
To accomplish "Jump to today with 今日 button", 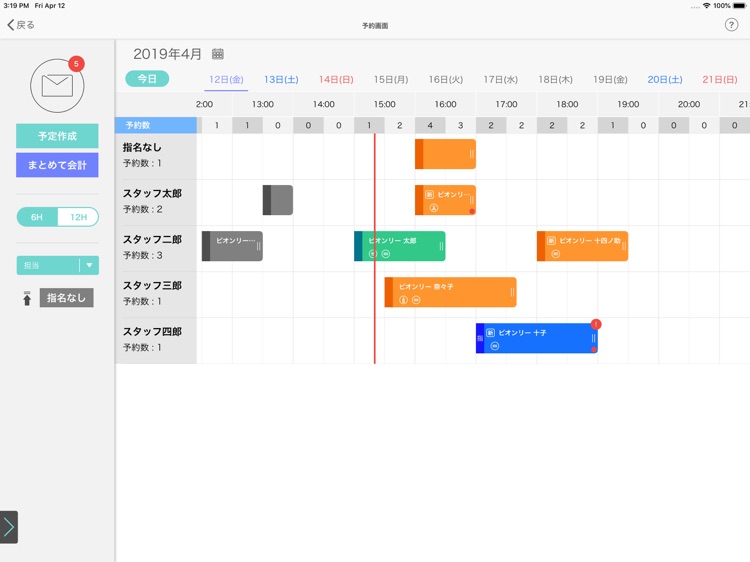I will point(147,79).
